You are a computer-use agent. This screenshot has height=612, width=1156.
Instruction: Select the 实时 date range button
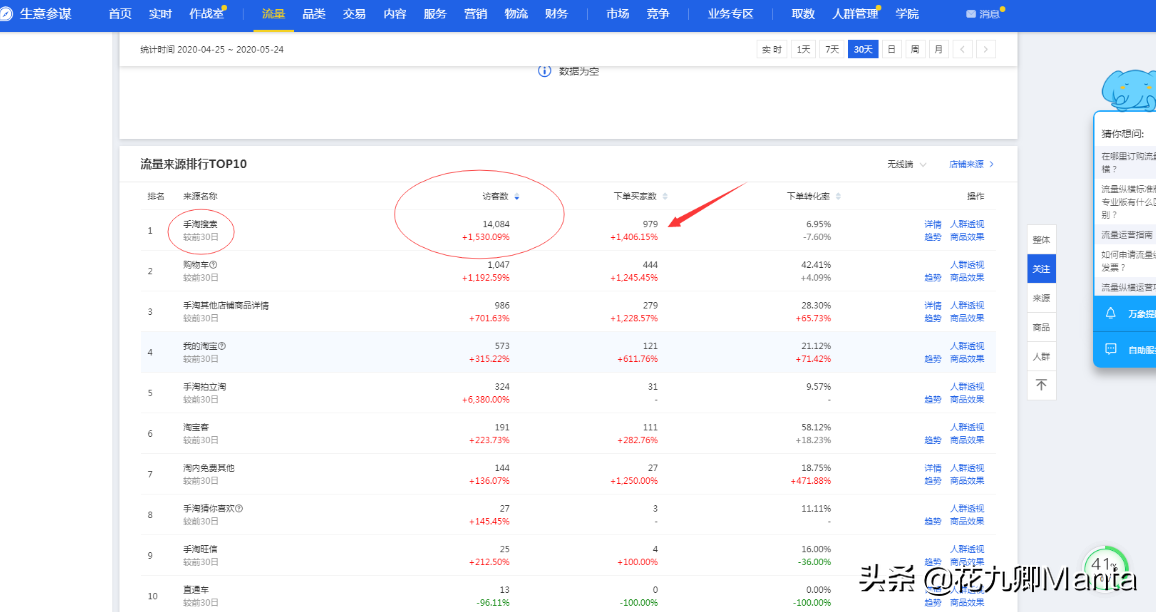click(772, 49)
